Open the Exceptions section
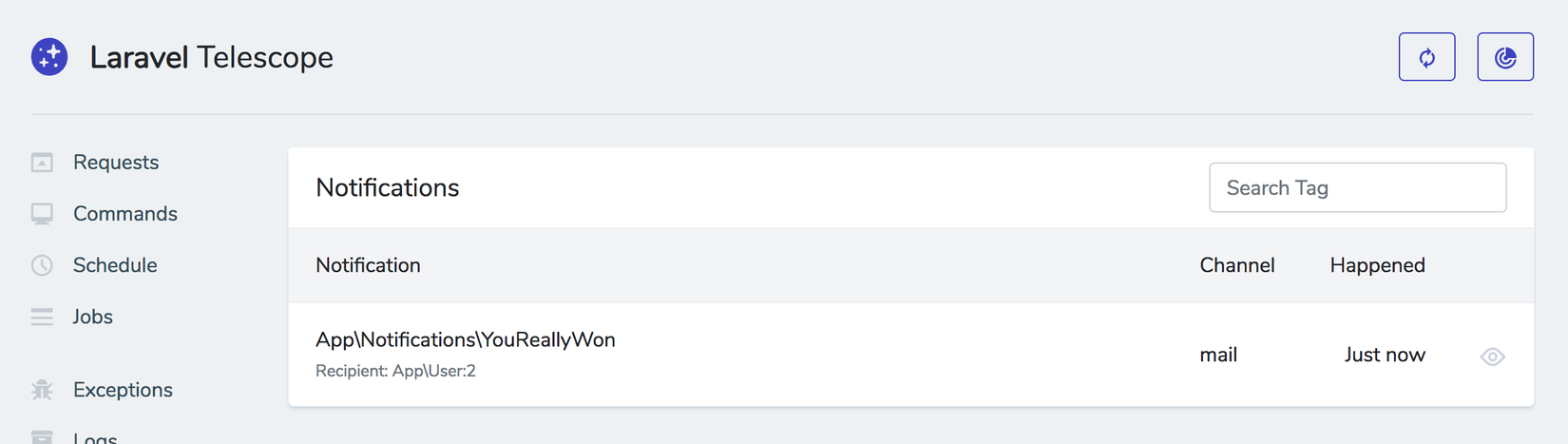This screenshot has height=444, width=1568. tap(123, 390)
